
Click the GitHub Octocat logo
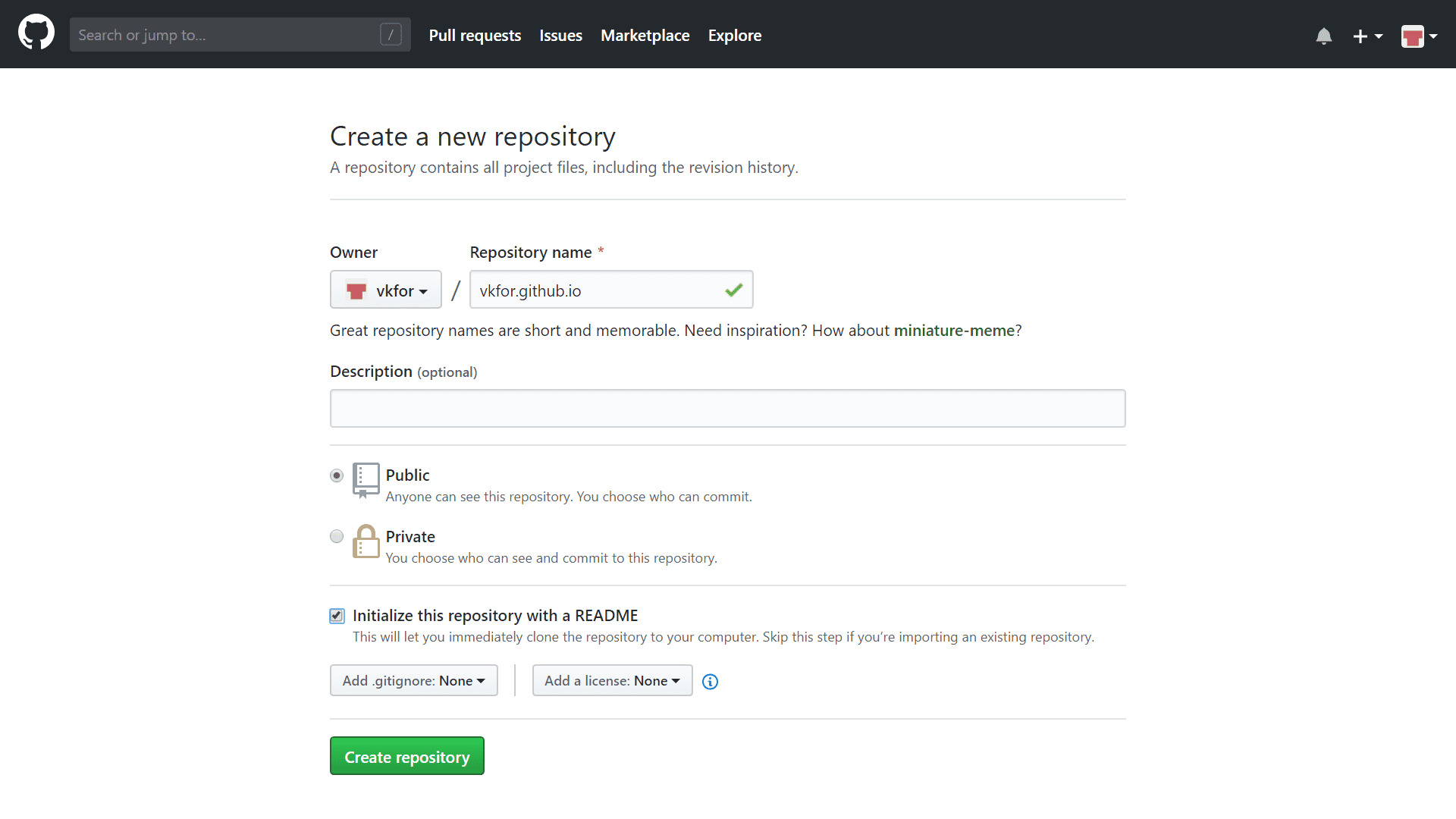[x=36, y=33]
